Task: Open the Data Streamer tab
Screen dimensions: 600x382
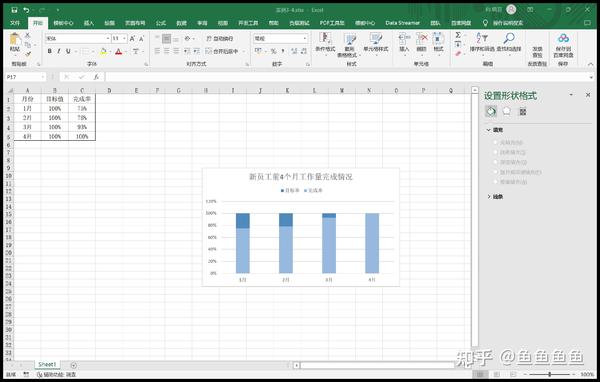Action: [x=403, y=23]
